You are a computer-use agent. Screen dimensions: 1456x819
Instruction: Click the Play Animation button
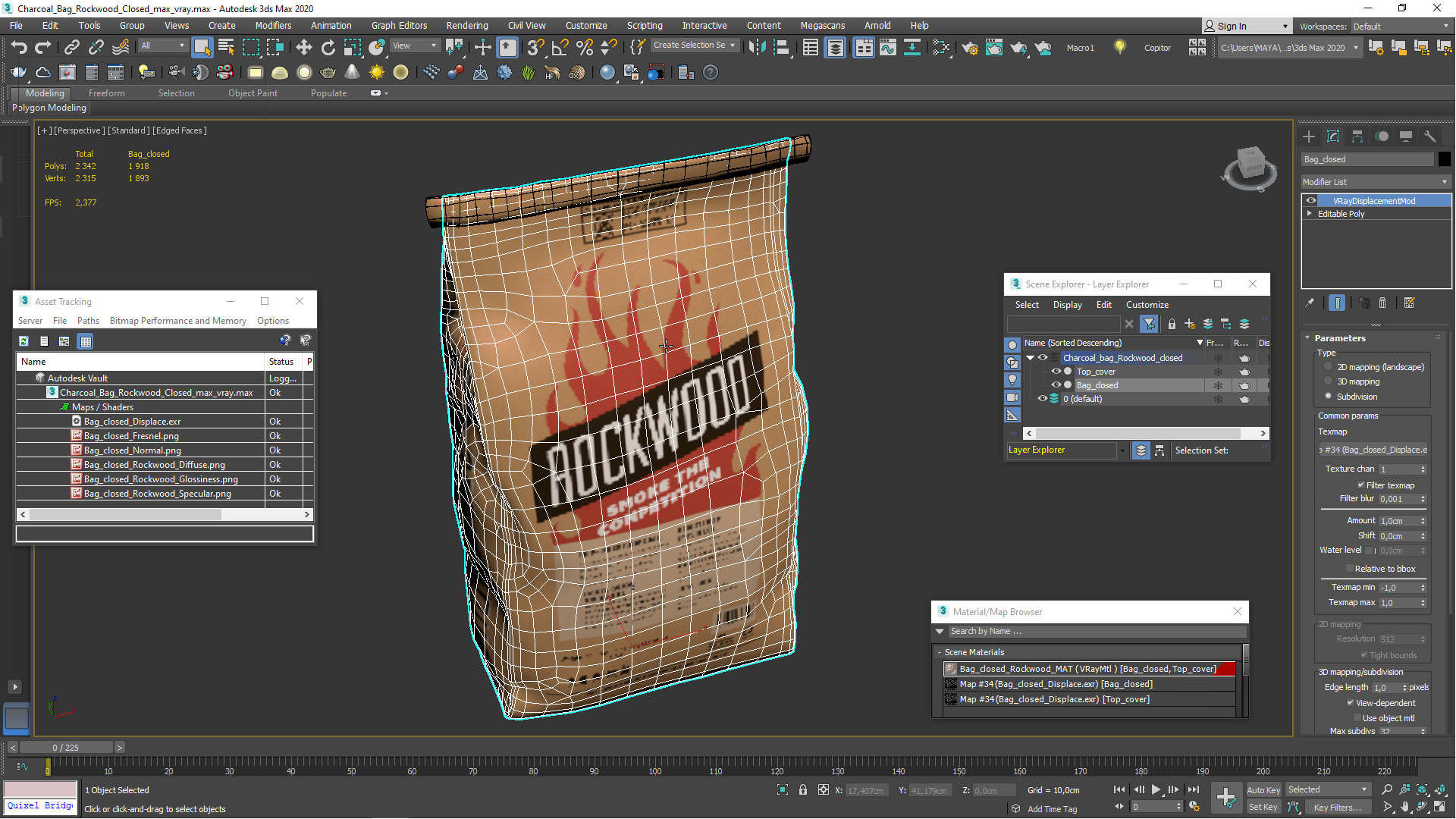(x=1155, y=790)
